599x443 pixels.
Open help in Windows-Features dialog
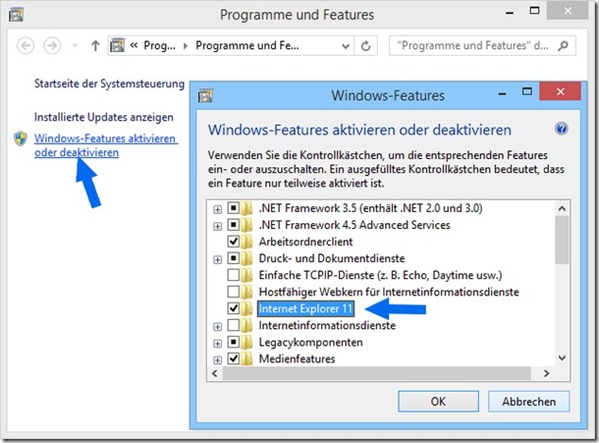click(x=561, y=129)
